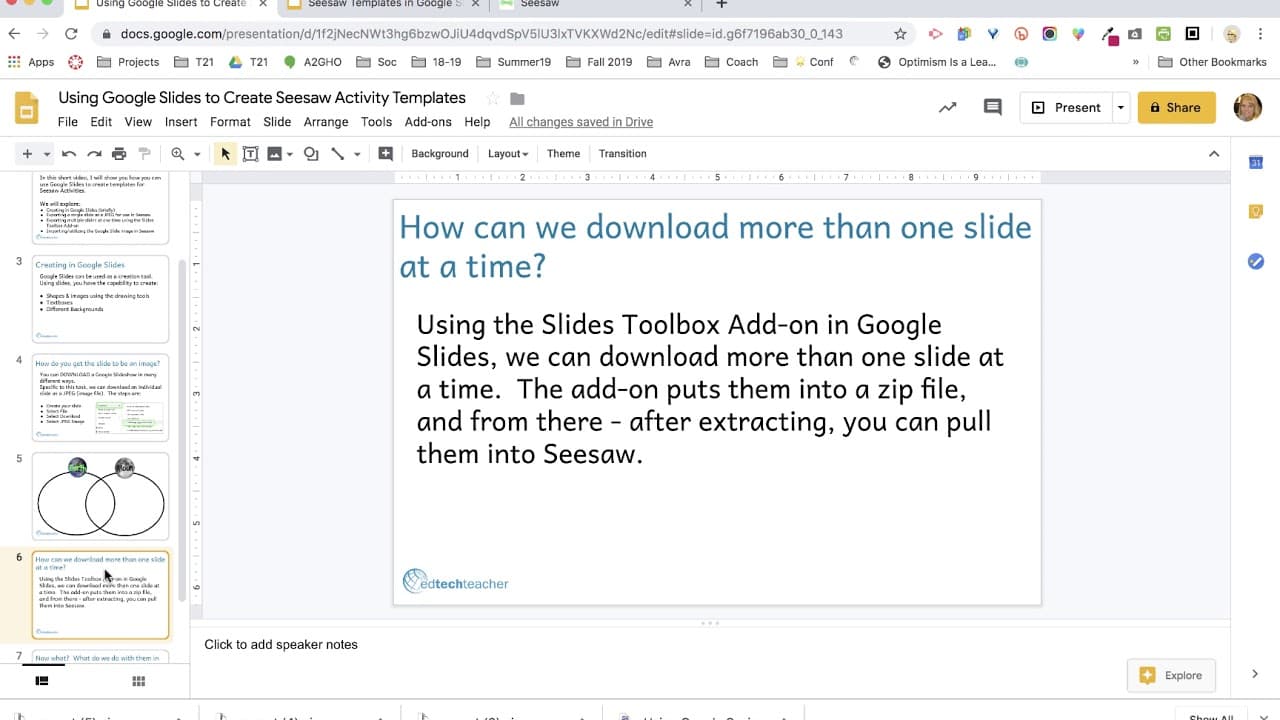Bookmark page with the star icon
Image resolution: width=1280 pixels, height=720 pixels.
pos(900,34)
